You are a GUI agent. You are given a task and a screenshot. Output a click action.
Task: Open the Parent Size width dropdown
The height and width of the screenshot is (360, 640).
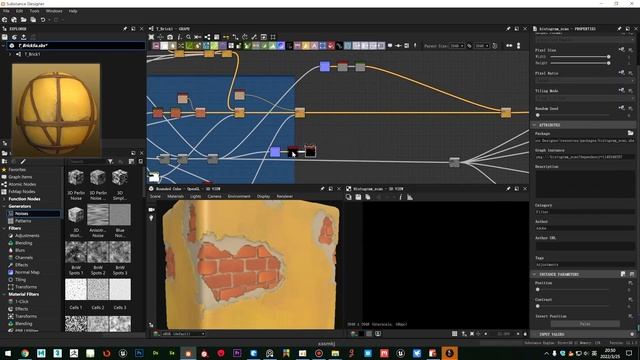pyautogui.click(x=456, y=46)
